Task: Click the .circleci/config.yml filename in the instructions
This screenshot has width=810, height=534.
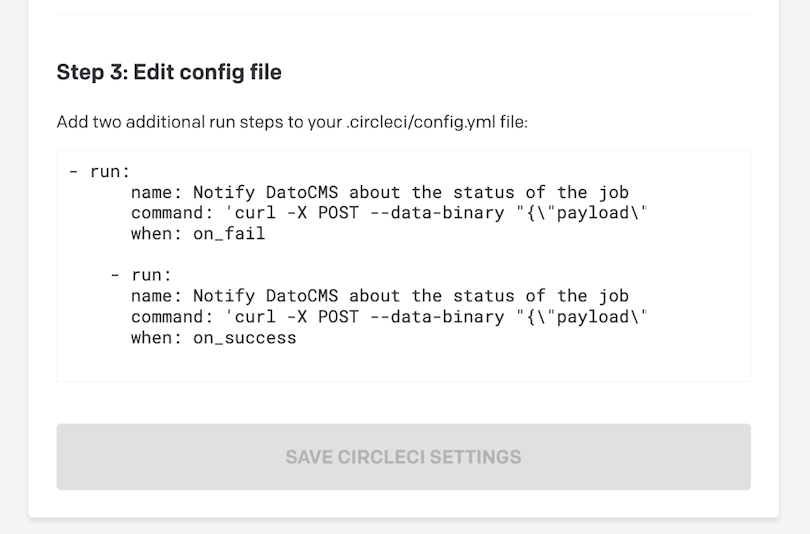Action: coord(421,122)
